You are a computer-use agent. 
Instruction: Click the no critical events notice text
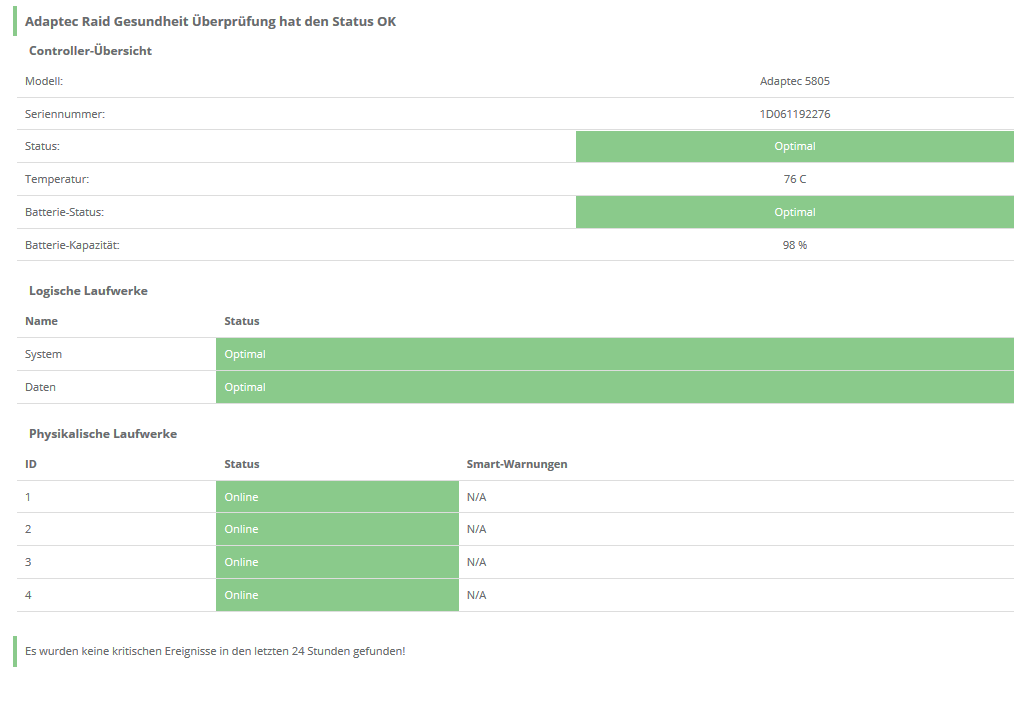click(x=215, y=651)
